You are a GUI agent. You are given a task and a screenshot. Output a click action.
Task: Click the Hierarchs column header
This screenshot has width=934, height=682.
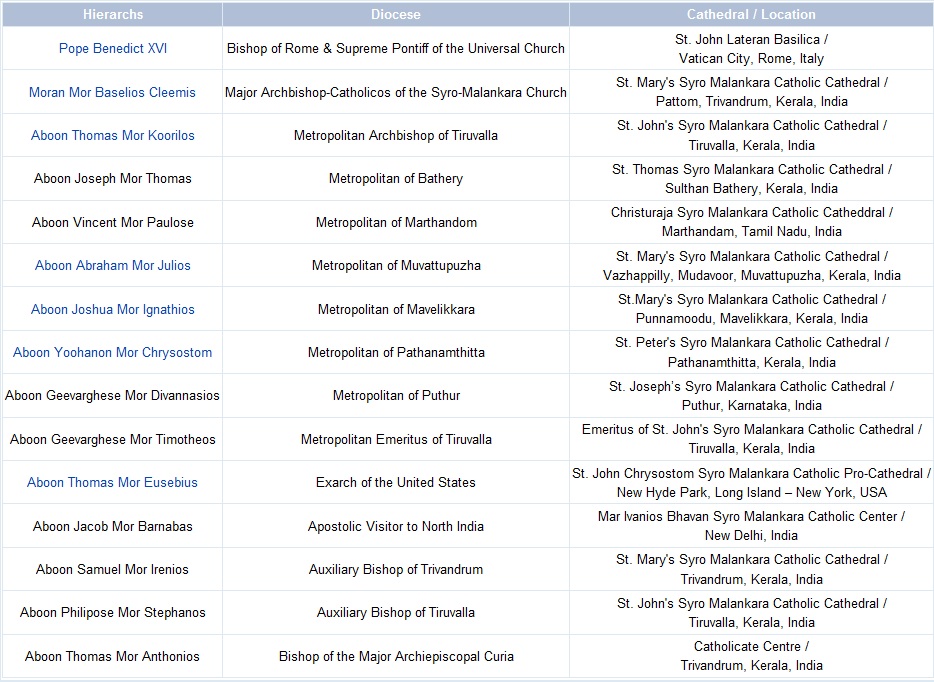pyautogui.click(x=112, y=14)
